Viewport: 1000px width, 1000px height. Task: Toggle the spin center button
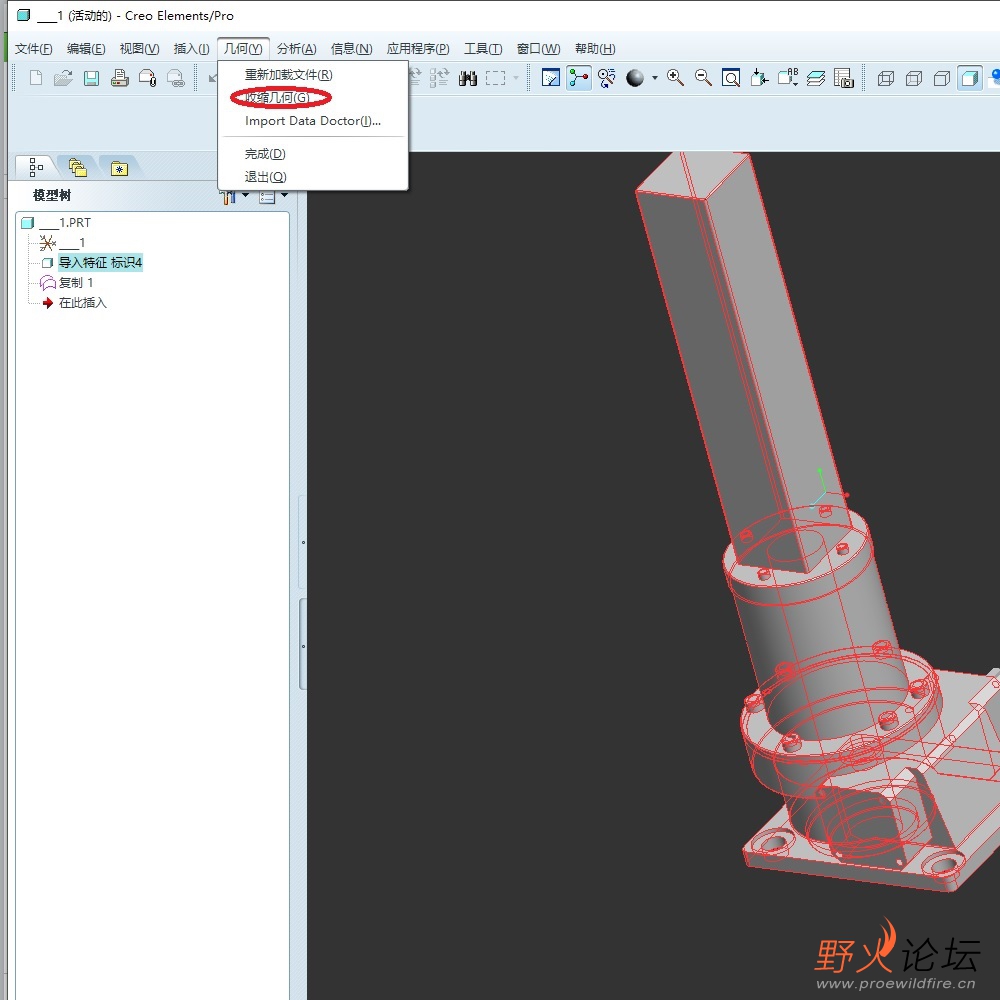[579, 78]
